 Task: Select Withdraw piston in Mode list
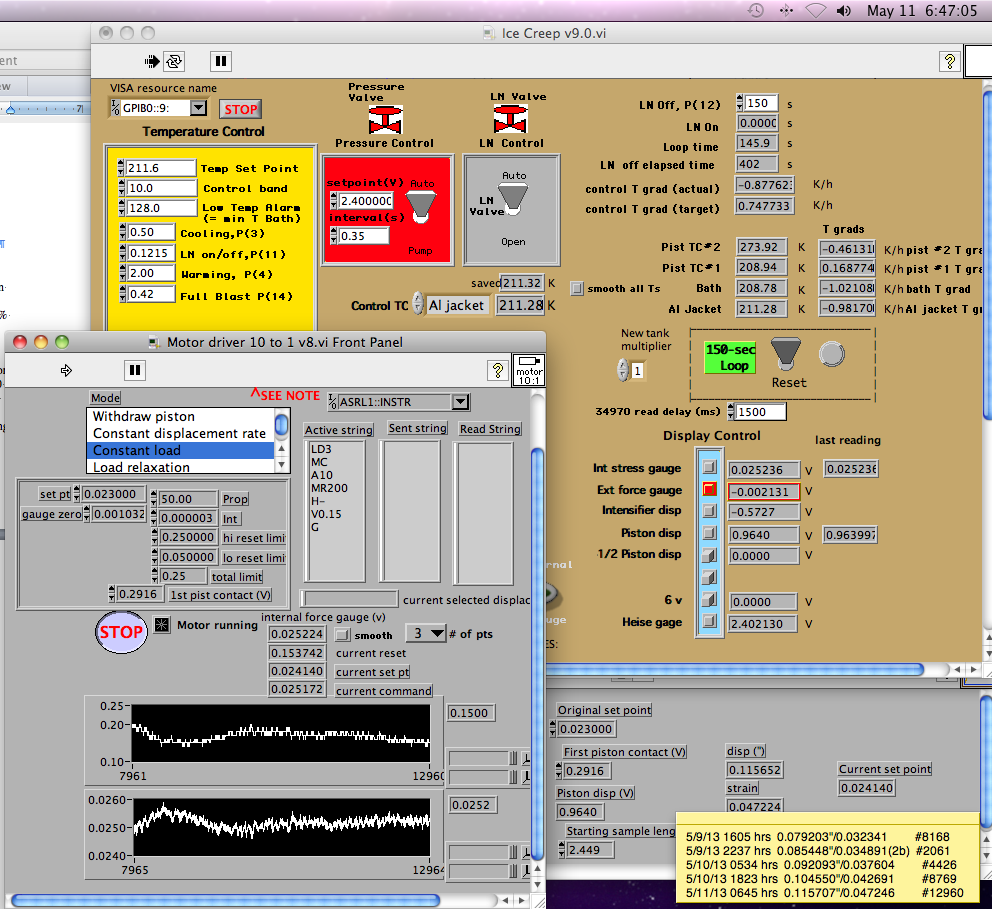point(144,416)
